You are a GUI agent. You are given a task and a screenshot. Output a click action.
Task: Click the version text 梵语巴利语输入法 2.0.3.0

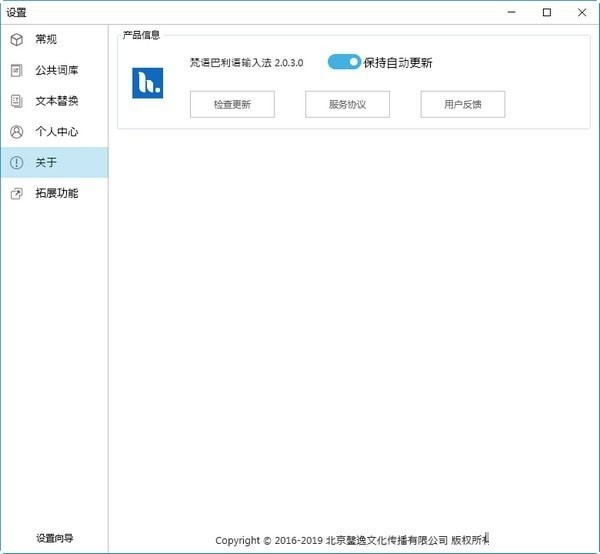pyautogui.click(x=246, y=63)
